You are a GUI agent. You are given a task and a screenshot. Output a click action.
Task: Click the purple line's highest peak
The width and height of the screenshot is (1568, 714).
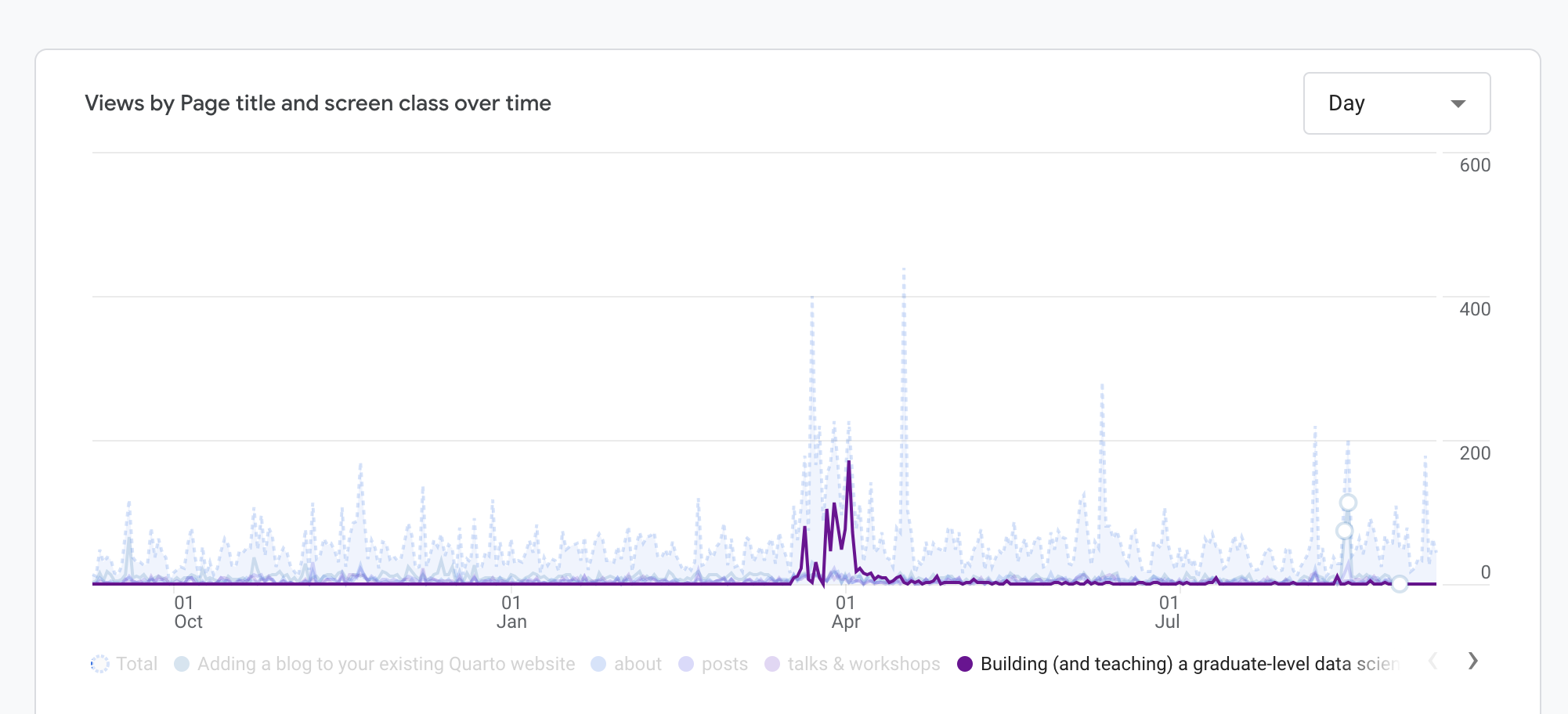click(849, 463)
